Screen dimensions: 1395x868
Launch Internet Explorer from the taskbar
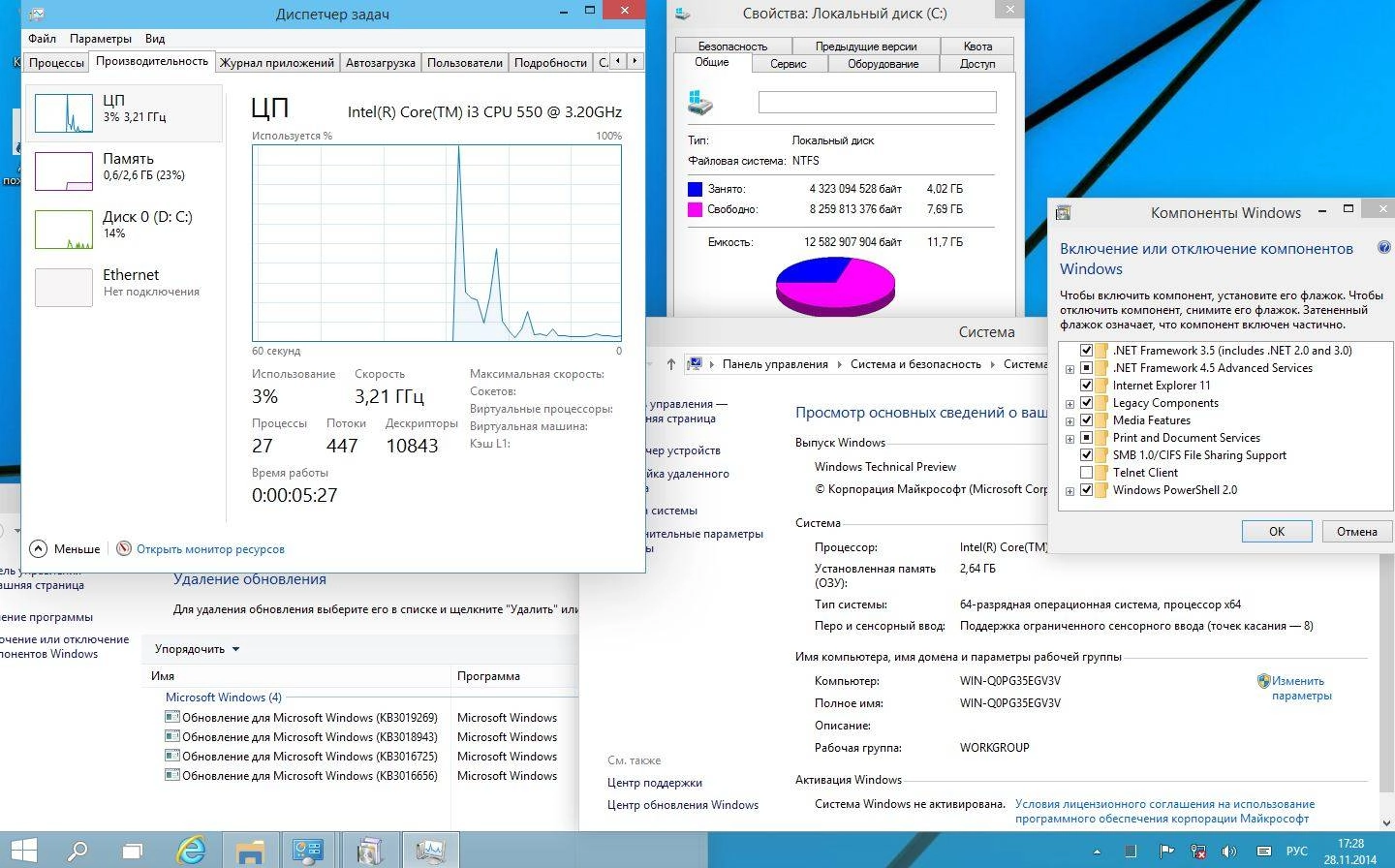pyautogui.click(x=191, y=851)
